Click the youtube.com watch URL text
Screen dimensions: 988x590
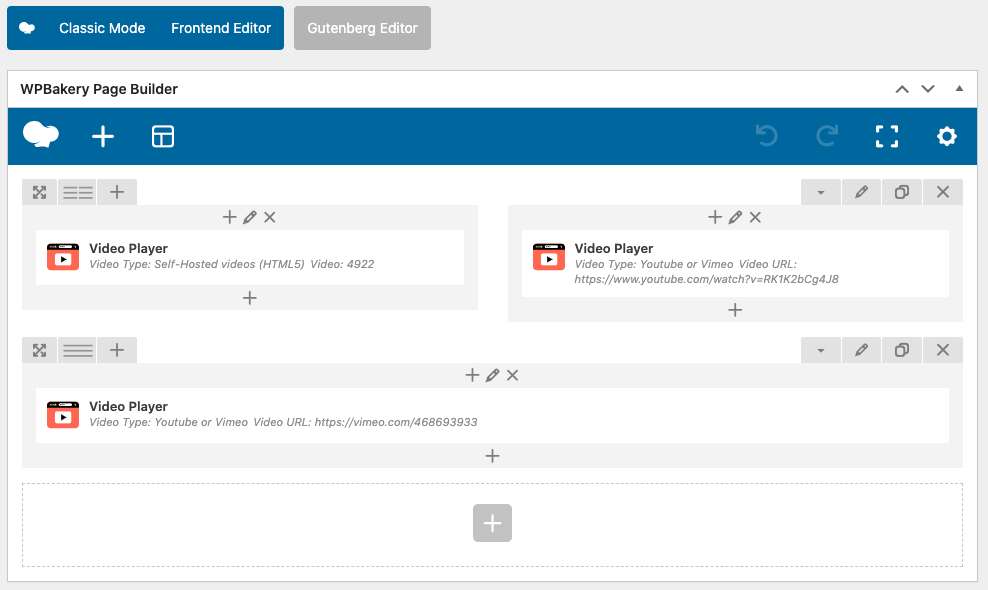pyautogui.click(x=706, y=279)
